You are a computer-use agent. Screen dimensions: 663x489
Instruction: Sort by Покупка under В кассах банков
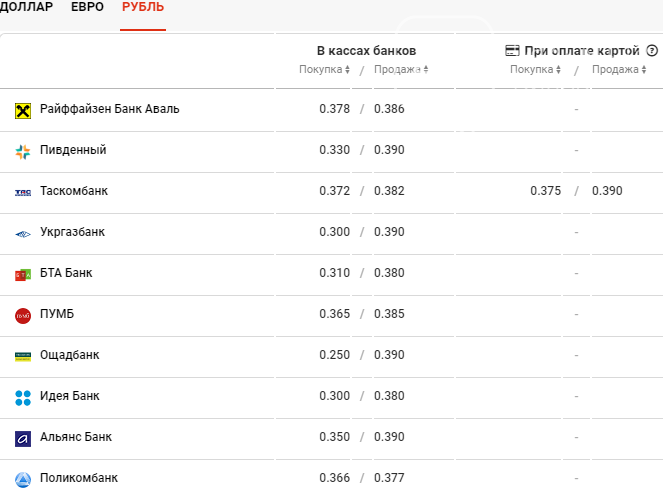click(x=324, y=69)
